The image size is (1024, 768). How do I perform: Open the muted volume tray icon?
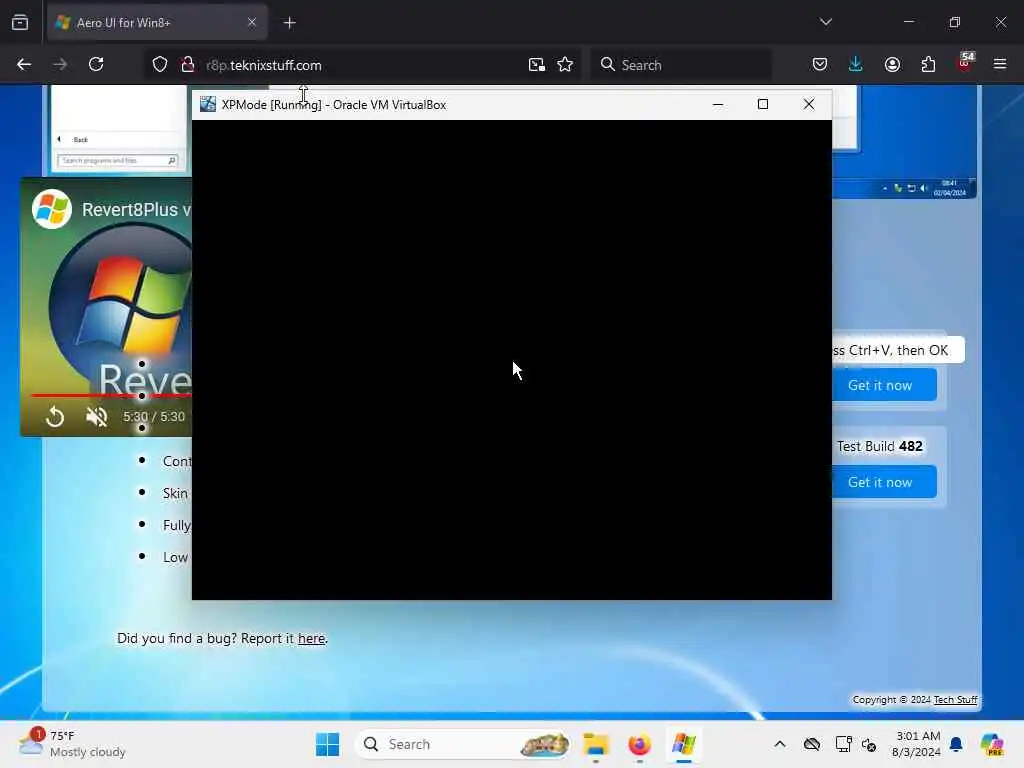tap(869, 744)
